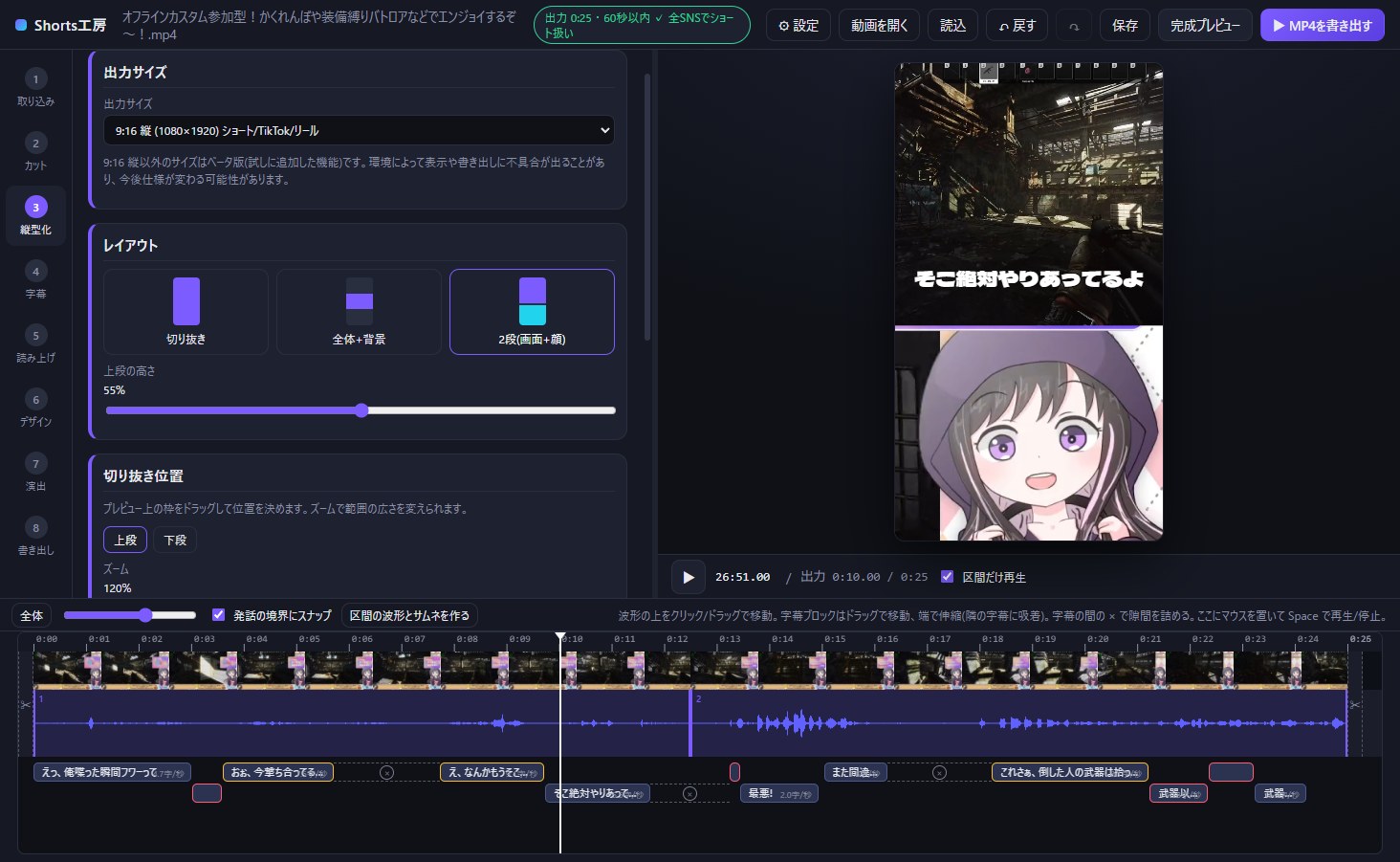Image resolution: width=1400 pixels, height=862 pixels.
Task: Select subtitle block また間違
Action: pyautogui.click(x=855, y=772)
